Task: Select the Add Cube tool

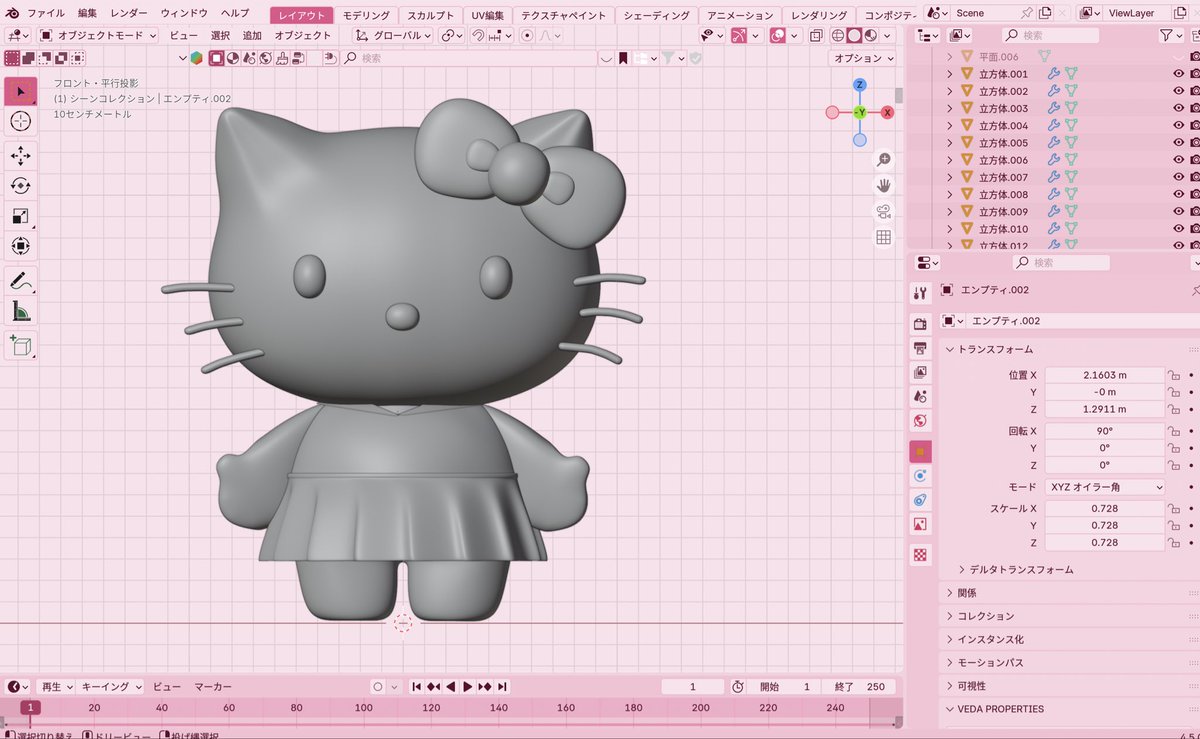Action: (x=21, y=345)
